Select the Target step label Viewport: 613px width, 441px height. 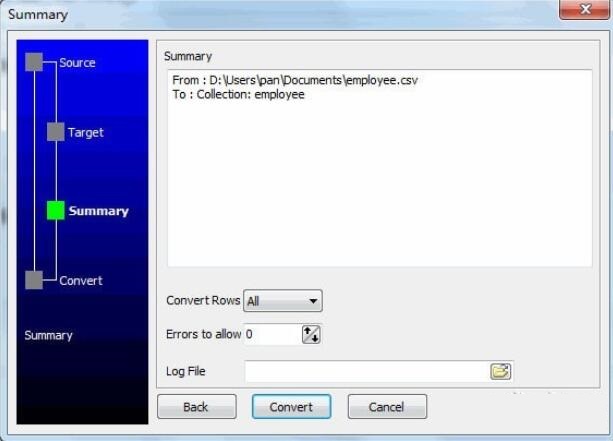pyautogui.click(x=86, y=133)
